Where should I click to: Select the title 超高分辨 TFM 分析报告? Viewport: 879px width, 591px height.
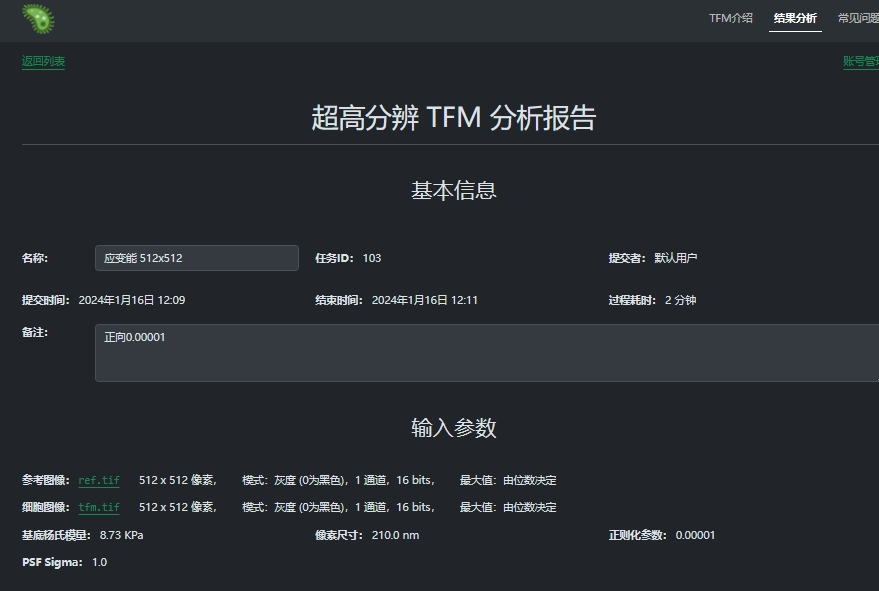pos(454,118)
